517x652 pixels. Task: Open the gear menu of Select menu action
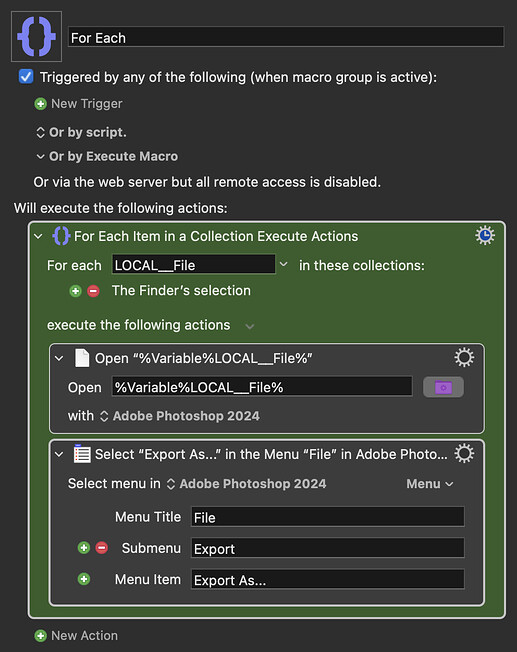click(x=464, y=454)
